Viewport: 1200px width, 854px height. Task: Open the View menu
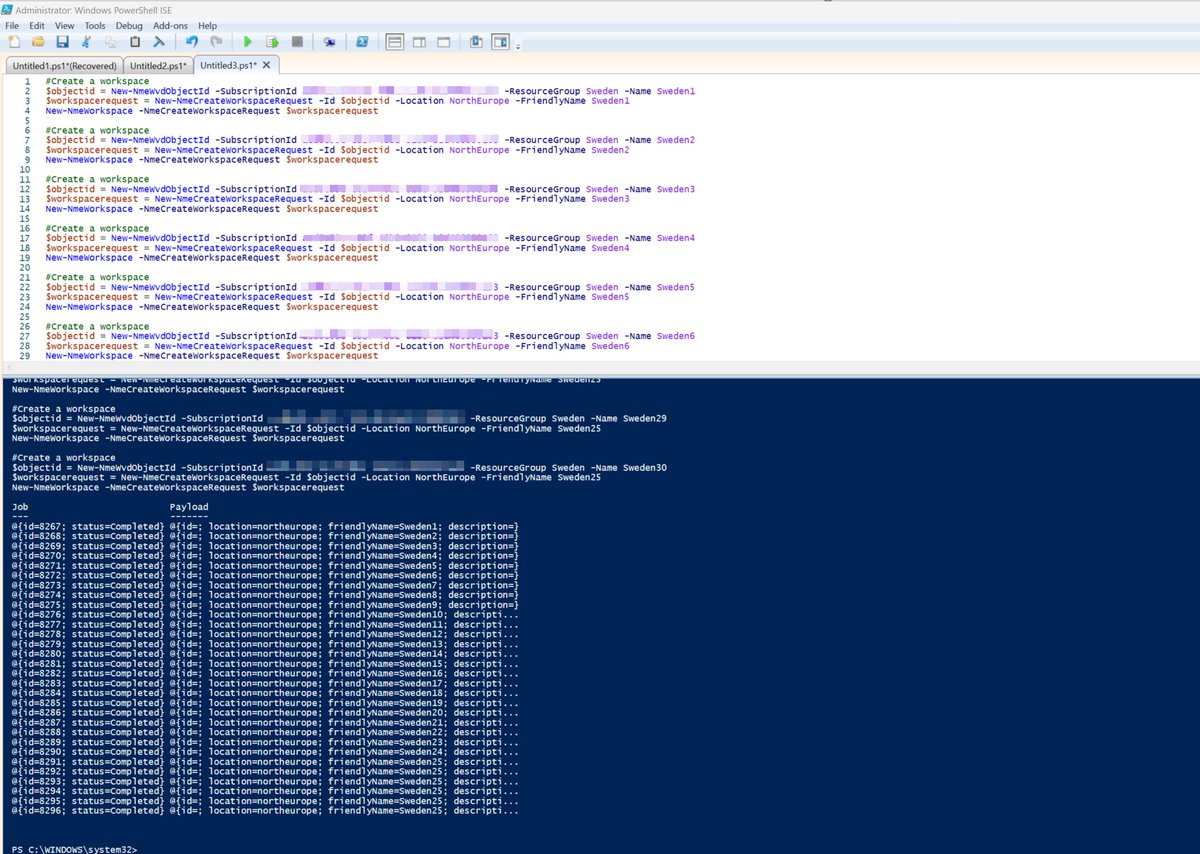click(64, 25)
